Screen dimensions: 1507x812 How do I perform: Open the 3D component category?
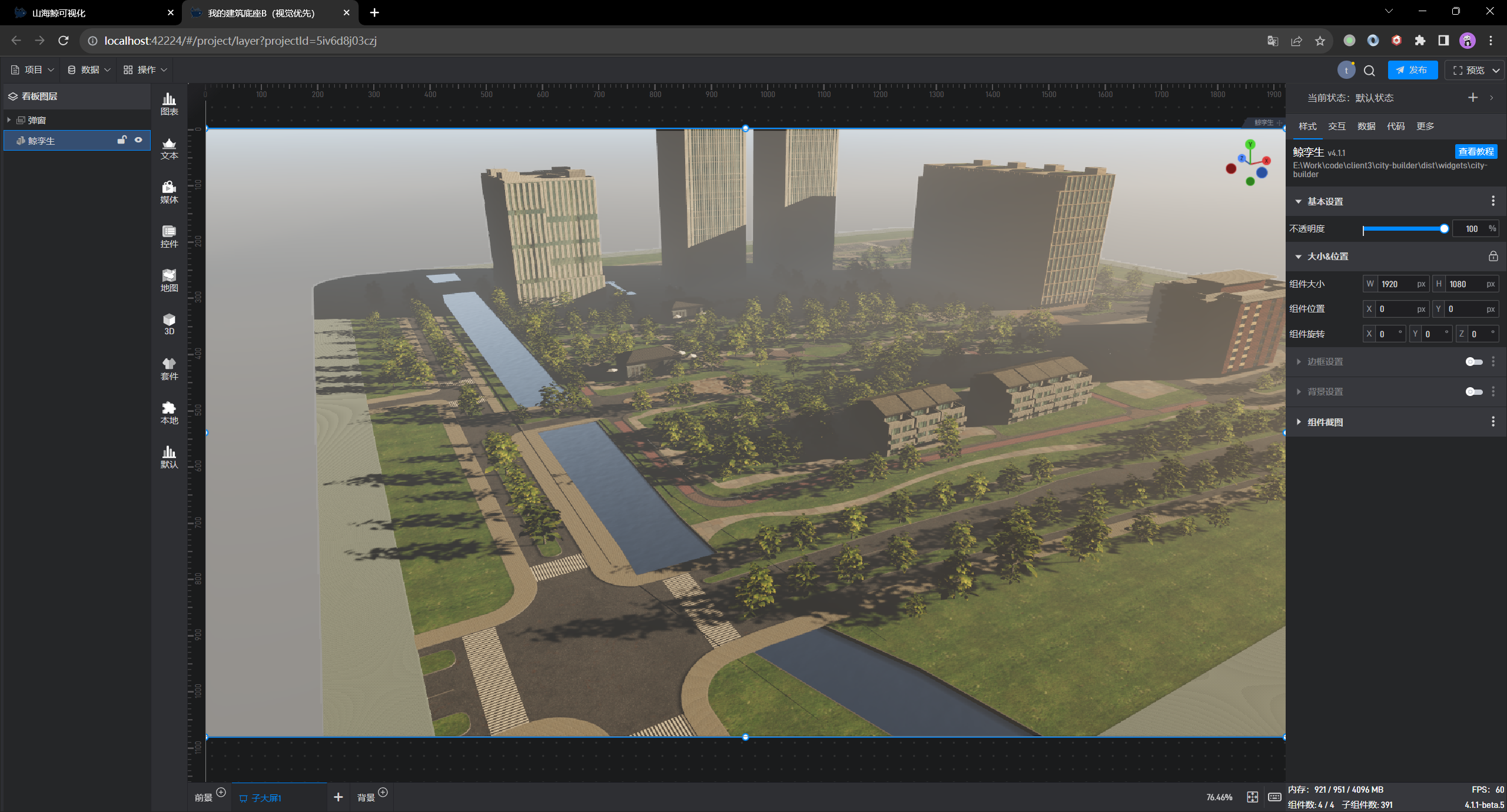(169, 324)
